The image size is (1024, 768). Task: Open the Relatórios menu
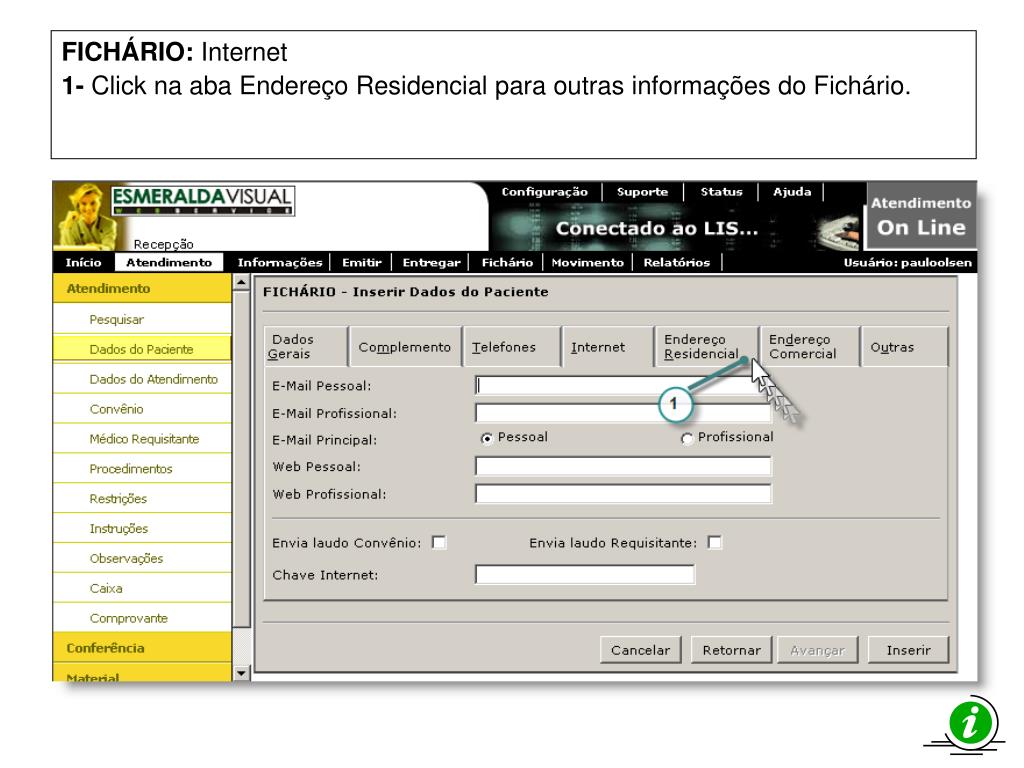coord(677,263)
